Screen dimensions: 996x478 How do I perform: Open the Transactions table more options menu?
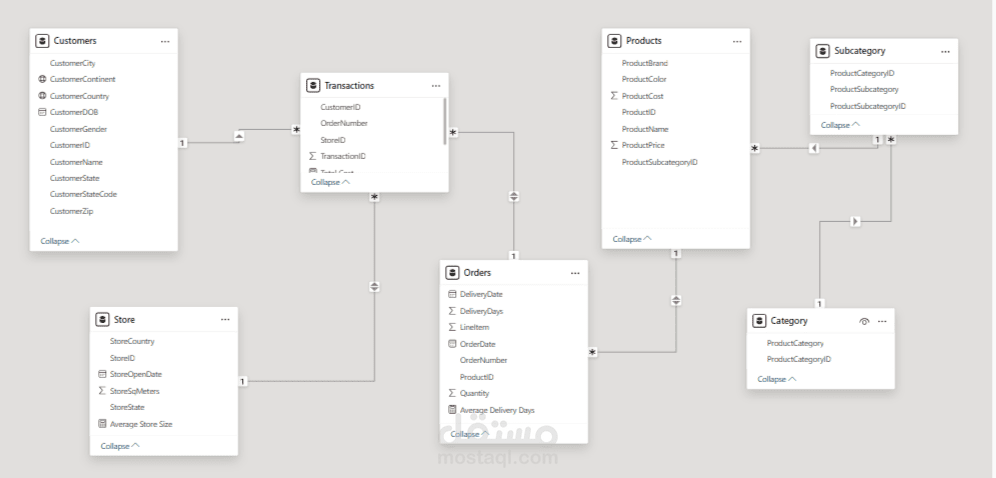coord(436,86)
